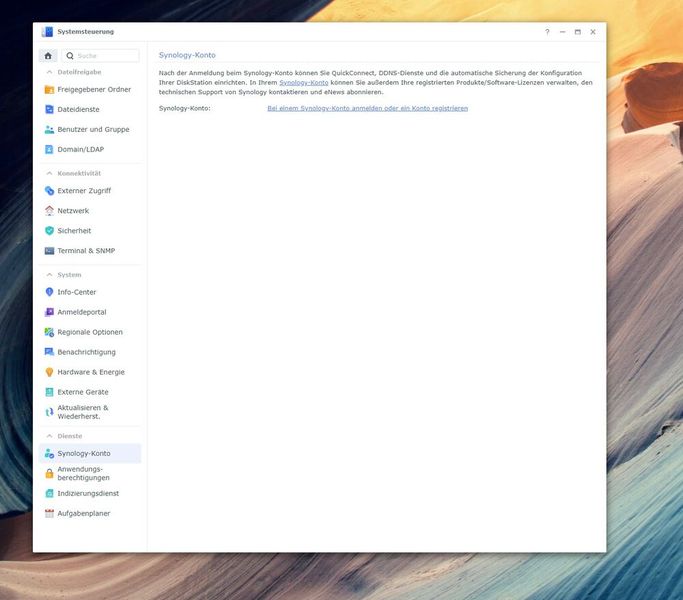Screen dimensions: 683x600
Task: Click the Benutzer und Gruppe icon
Action: click(49, 129)
